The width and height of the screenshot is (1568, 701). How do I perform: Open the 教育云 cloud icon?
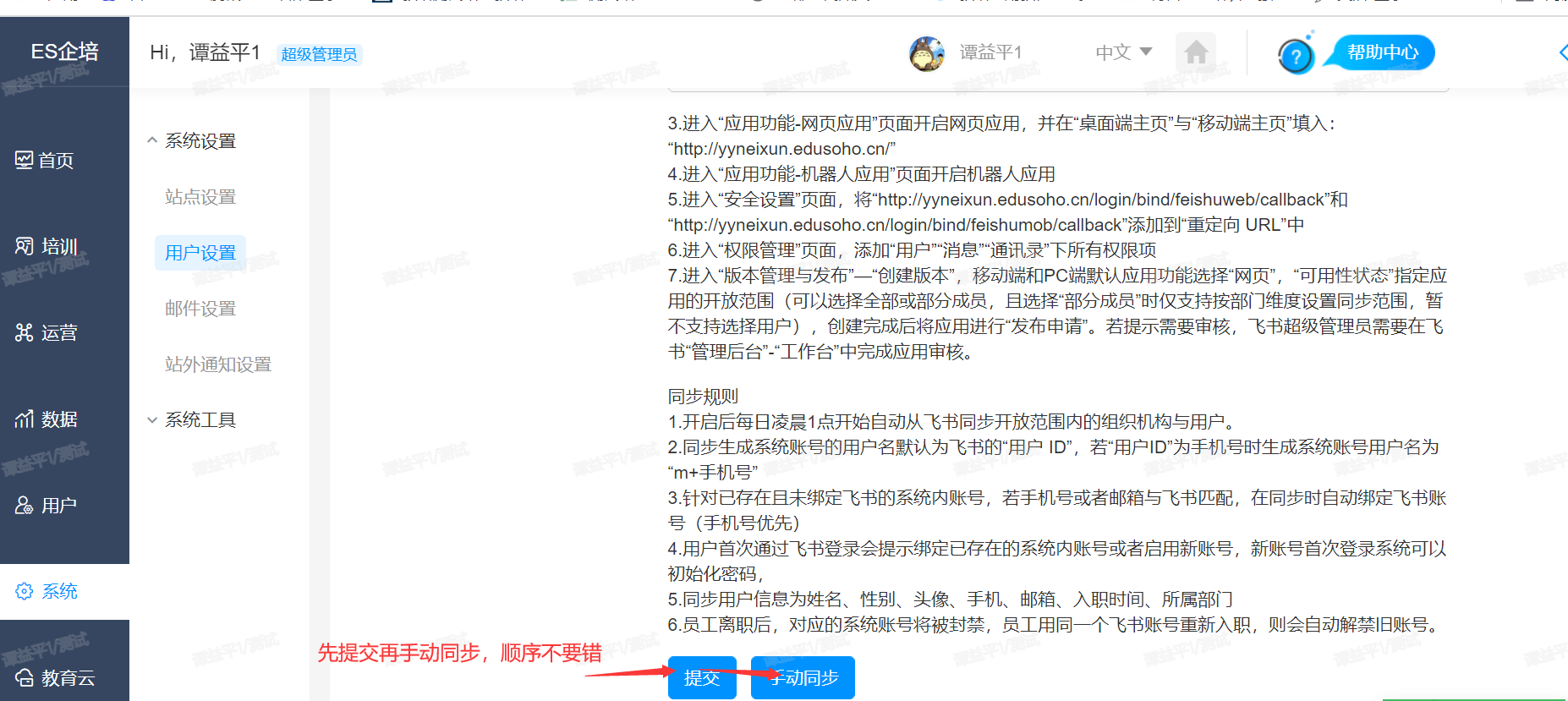(25, 677)
